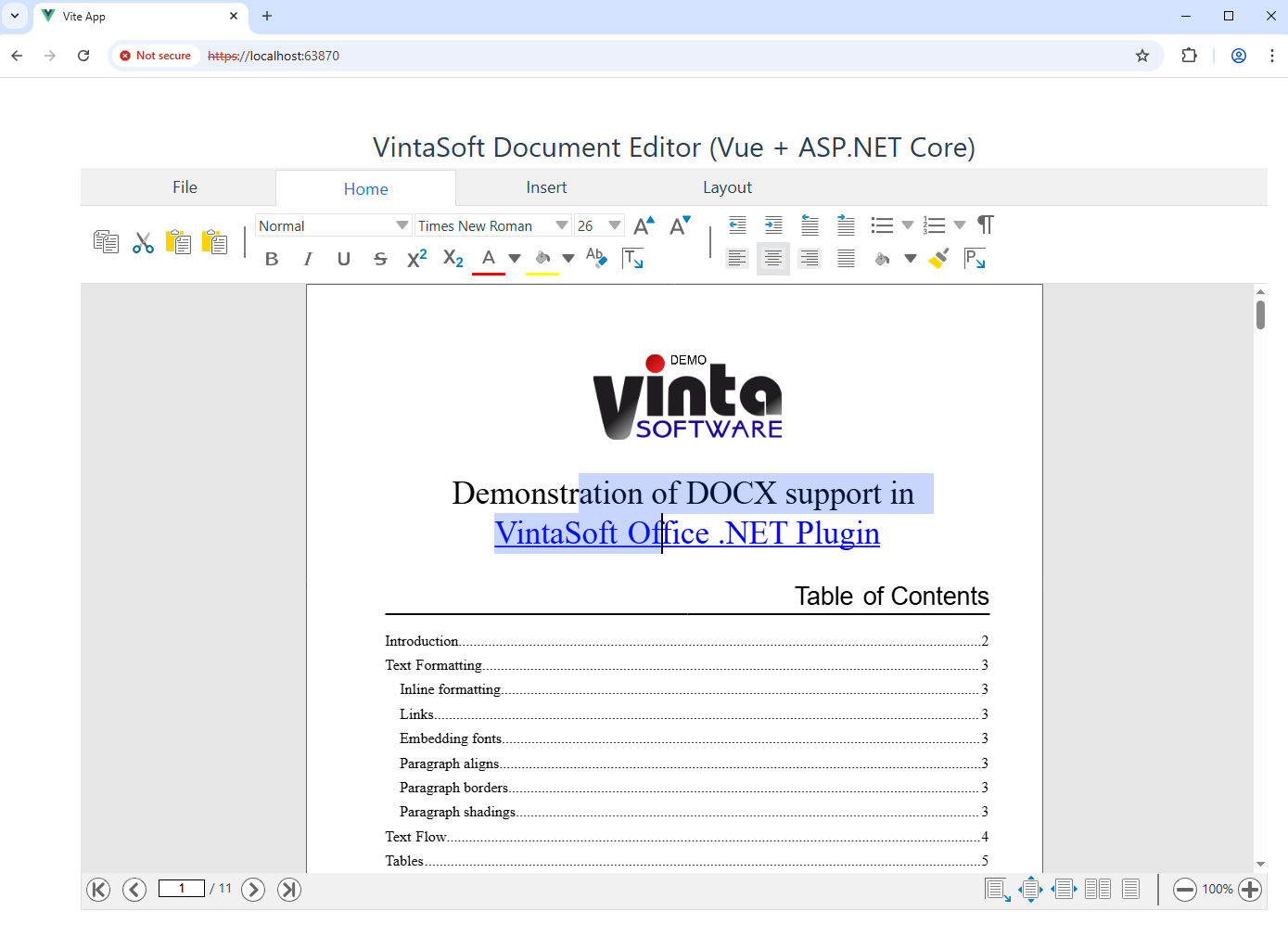
Task: Go to the last page
Action: [289, 890]
